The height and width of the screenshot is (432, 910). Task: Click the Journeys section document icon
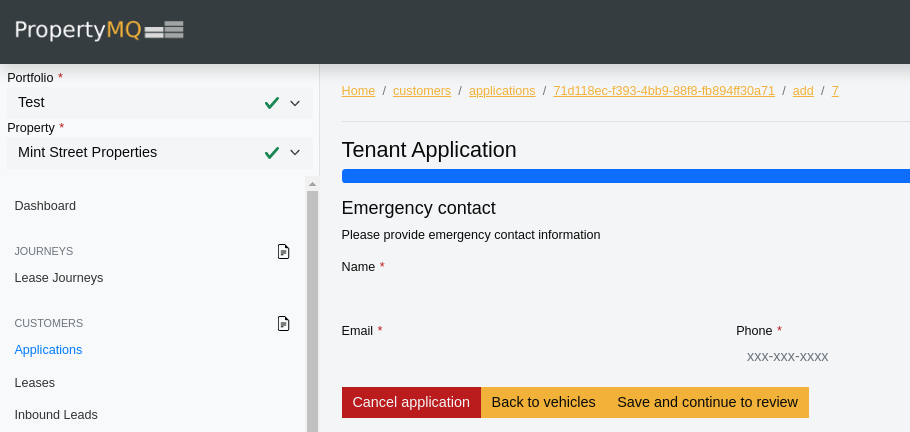[284, 251]
